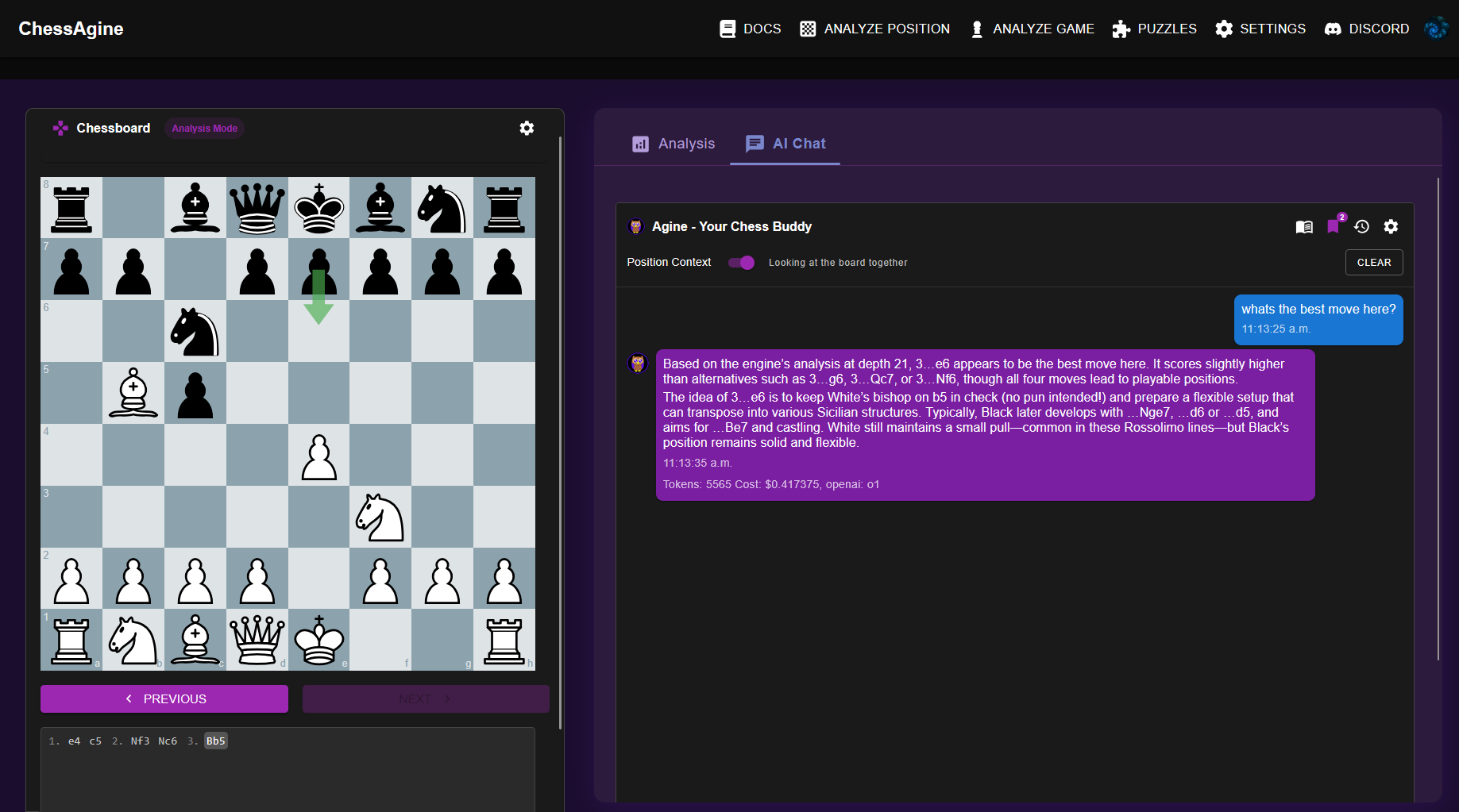Click the ChessAgine logo text
The image size is (1459, 812).
tap(71, 29)
